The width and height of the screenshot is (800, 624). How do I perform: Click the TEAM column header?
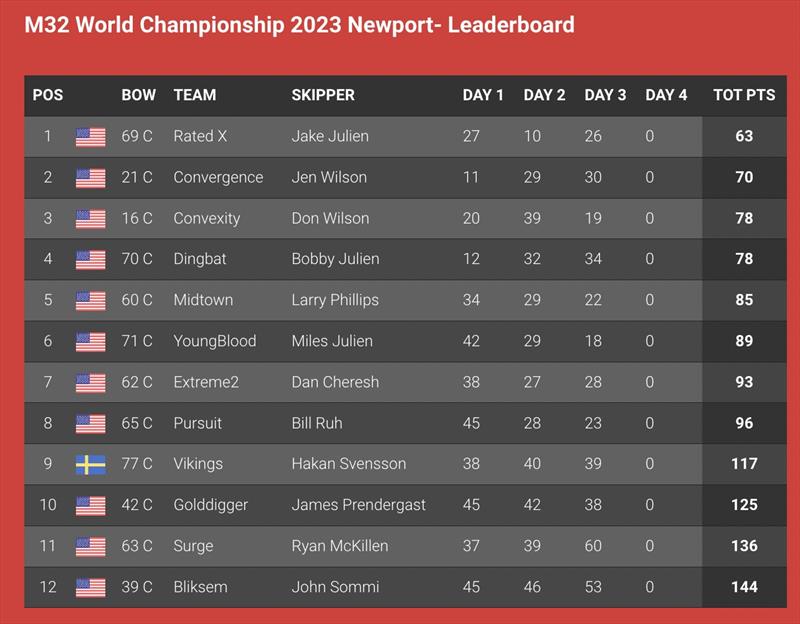coord(195,95)
